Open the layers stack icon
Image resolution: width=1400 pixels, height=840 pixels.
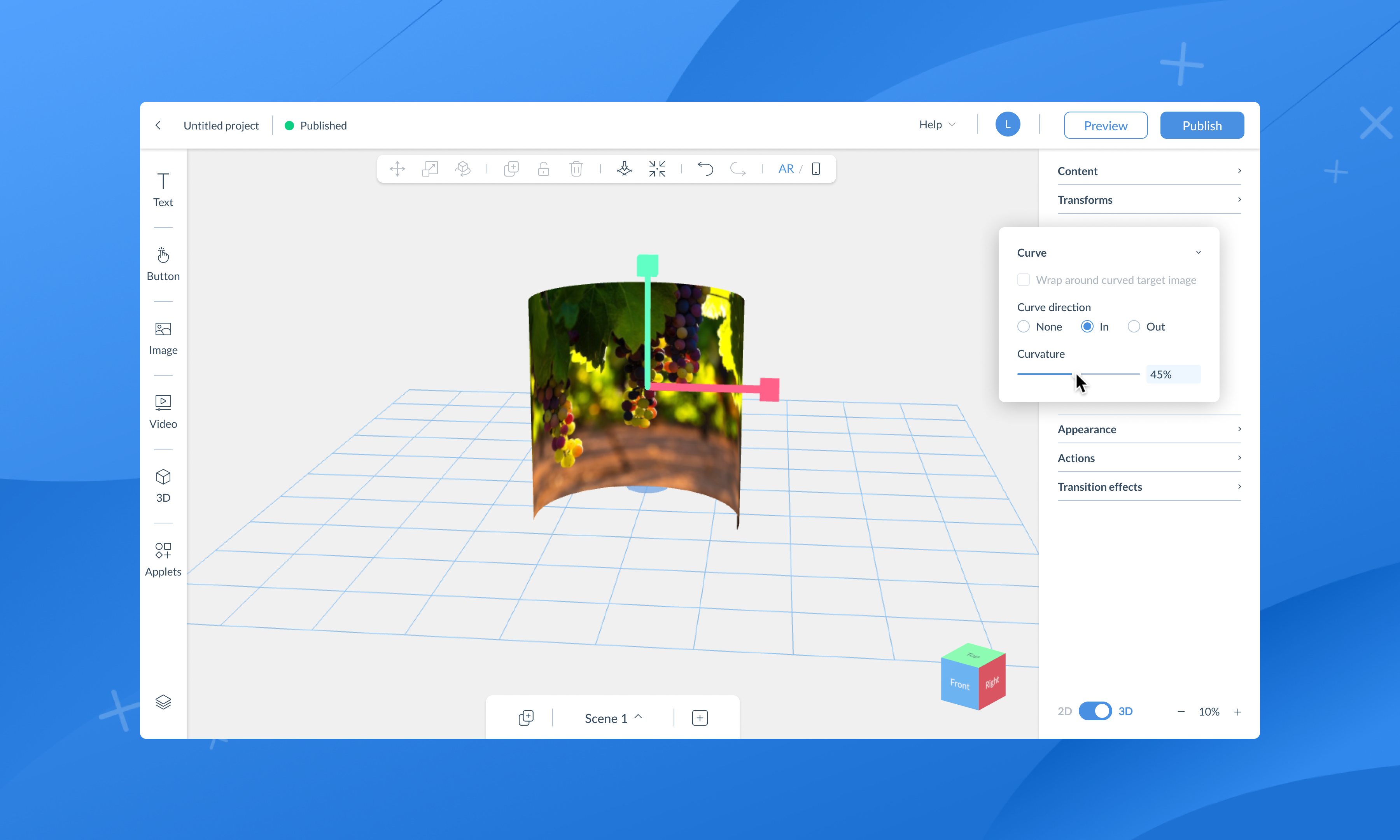pyautogui.click(x=163, y=702)
